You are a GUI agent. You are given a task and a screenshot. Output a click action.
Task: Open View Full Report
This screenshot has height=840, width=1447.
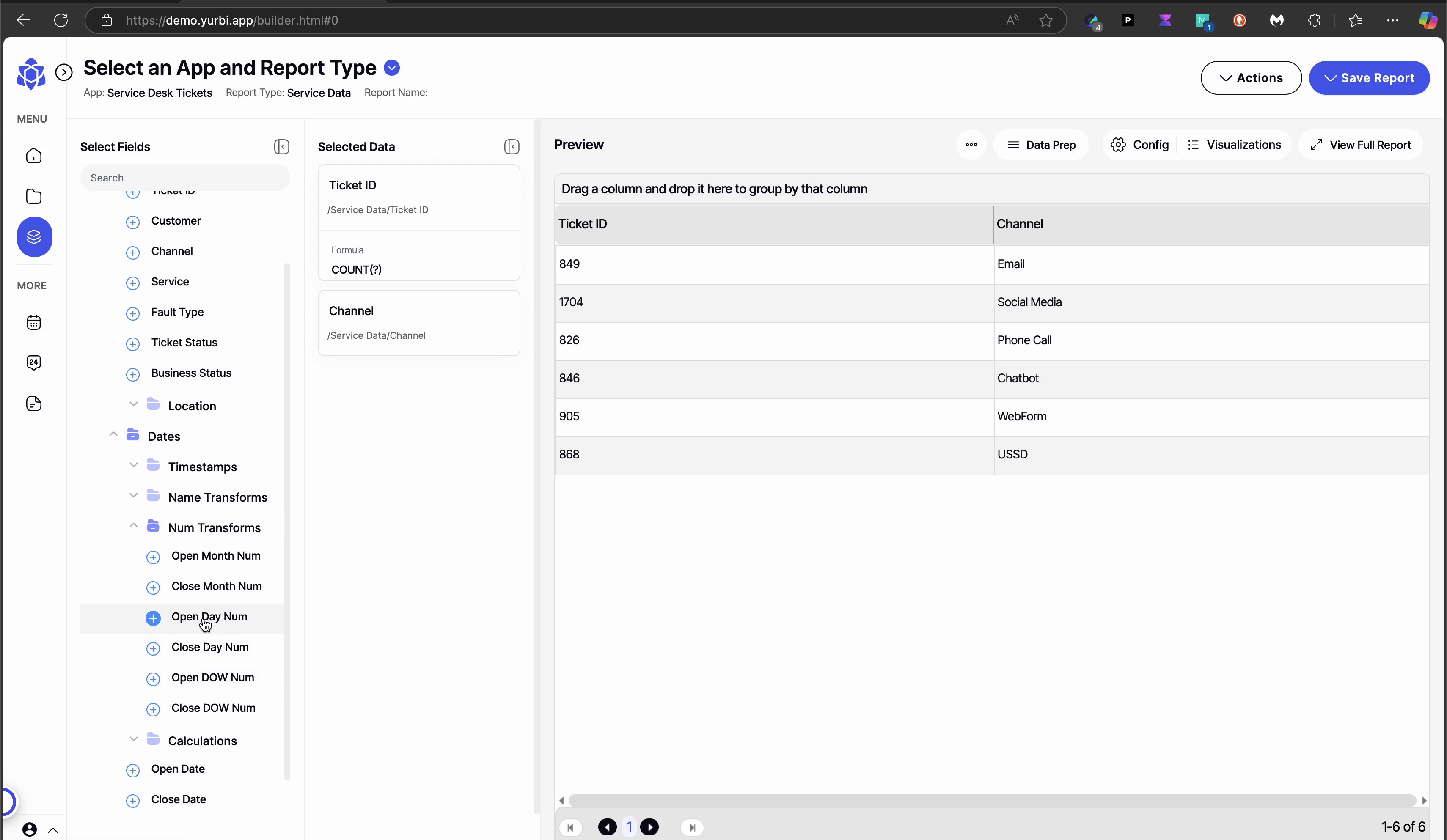[1360, 145]
